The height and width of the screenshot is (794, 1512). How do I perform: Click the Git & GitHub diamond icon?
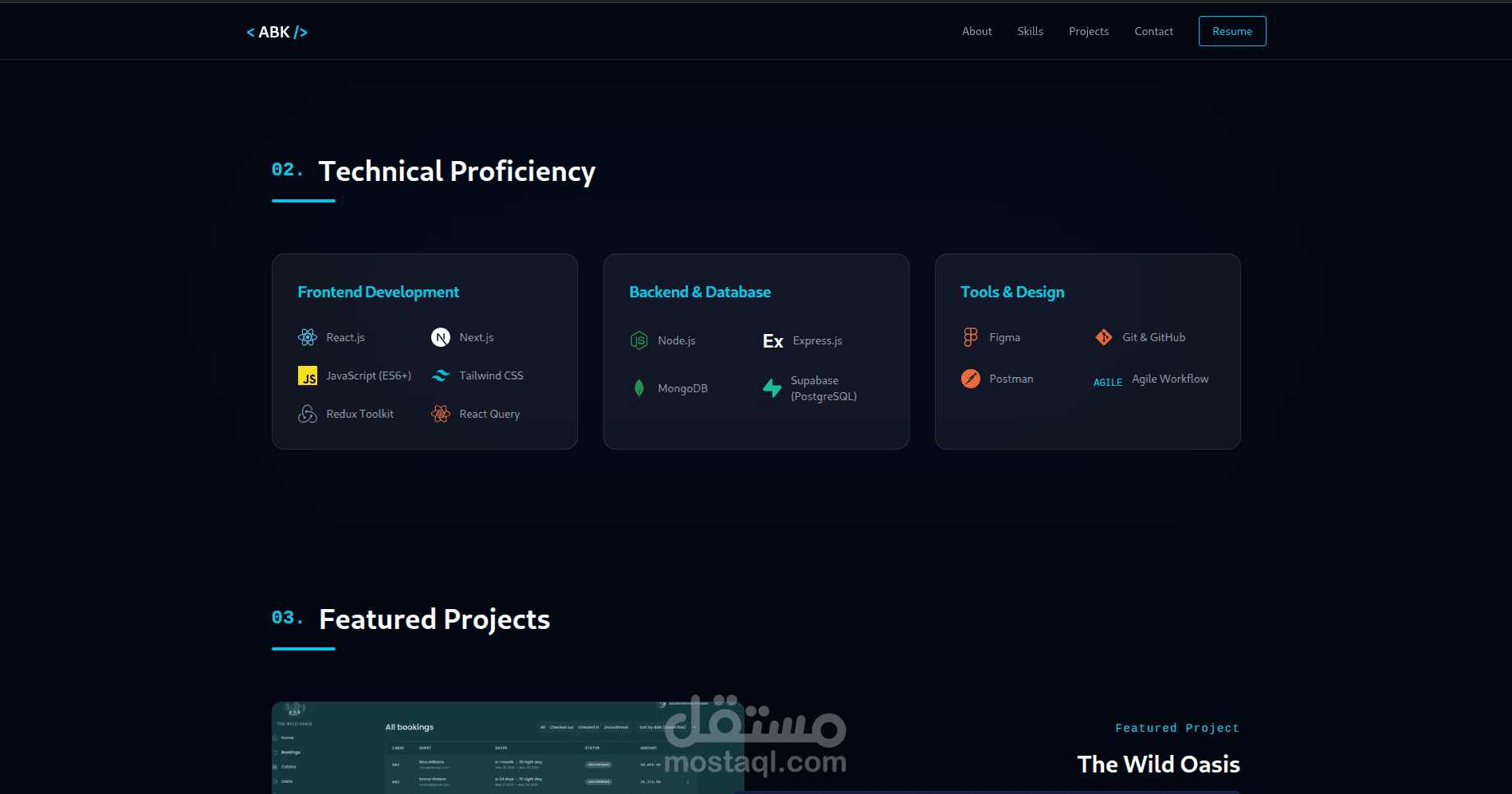pos(1104,337)
